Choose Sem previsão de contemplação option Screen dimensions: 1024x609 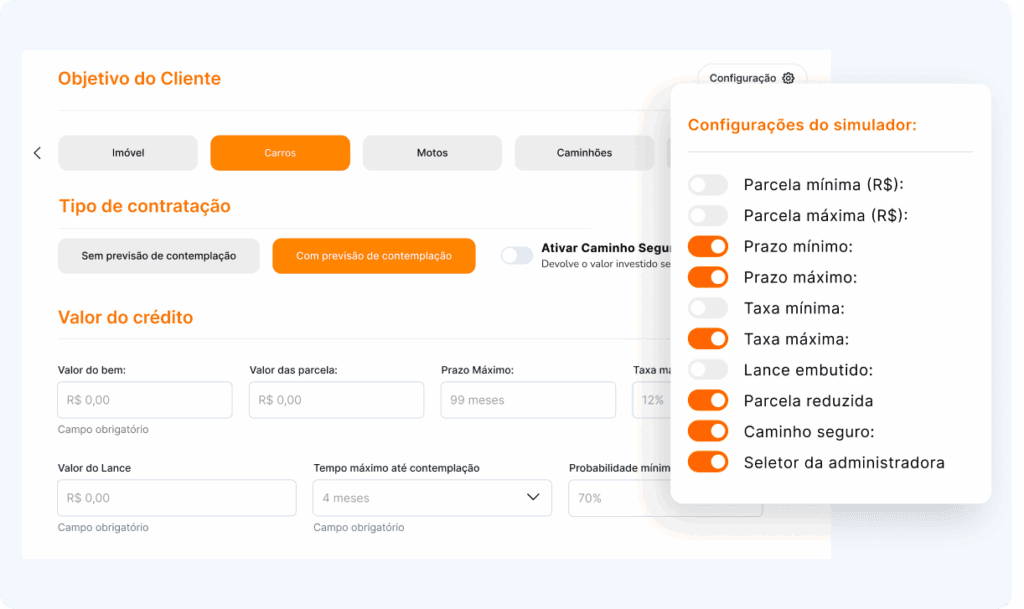coord(158,256)
